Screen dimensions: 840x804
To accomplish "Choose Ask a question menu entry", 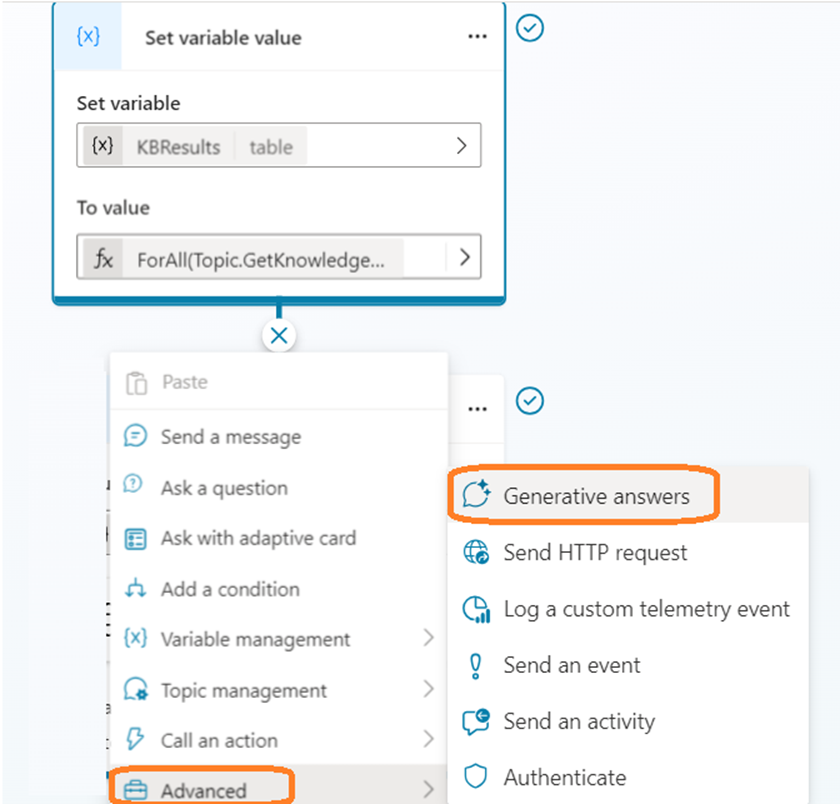I will click(224, 488).
